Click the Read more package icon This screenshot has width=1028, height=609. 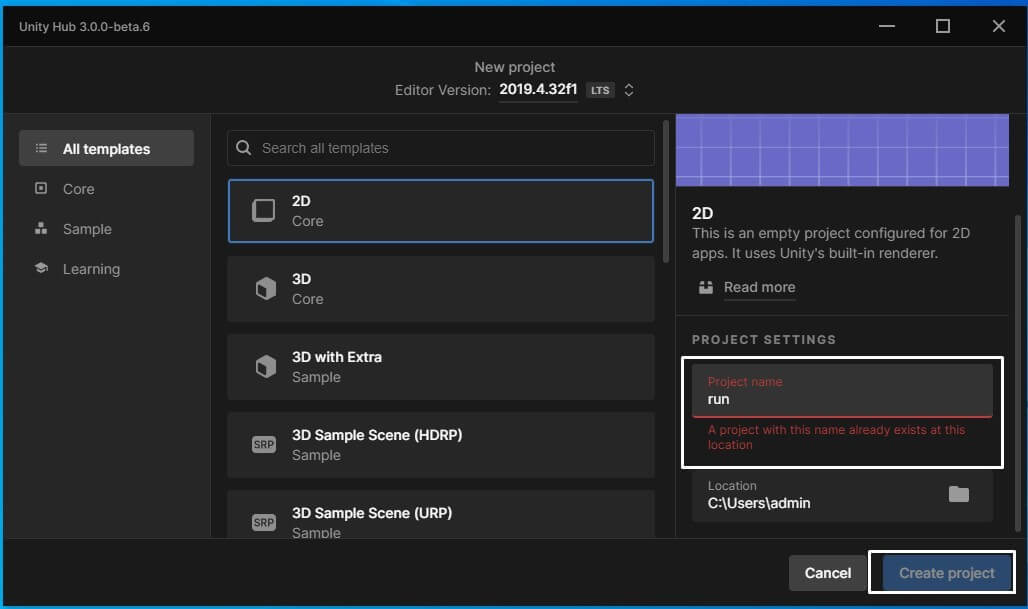click(705, 287)
